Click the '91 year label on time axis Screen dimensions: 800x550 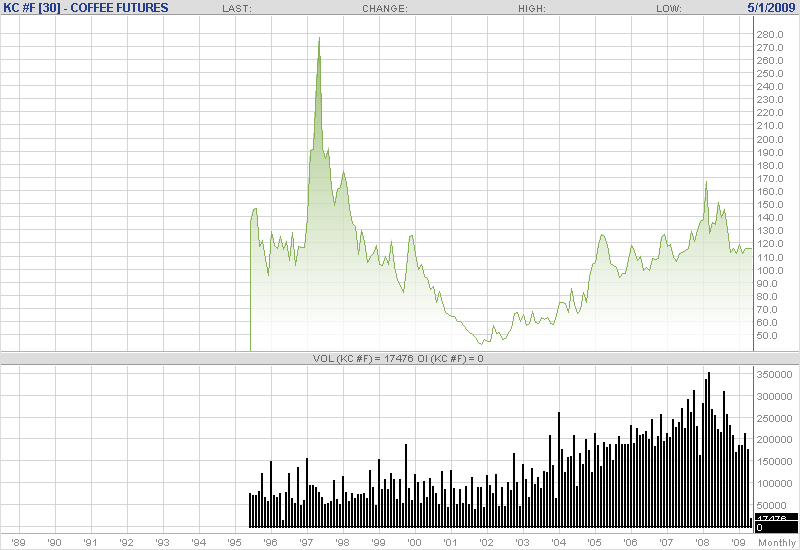coord(90,542)
